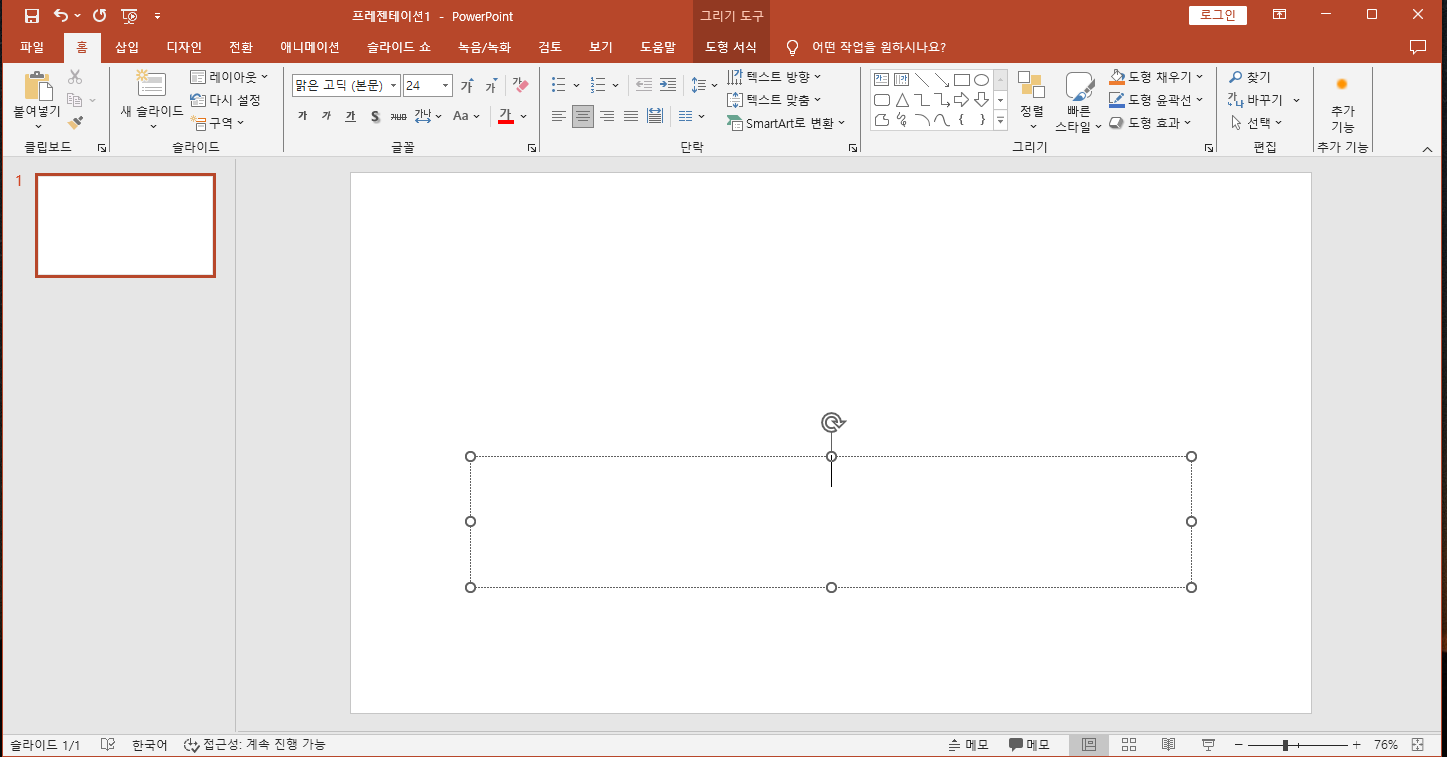Increase font size with the larger 가 icon

pos(466,86)
